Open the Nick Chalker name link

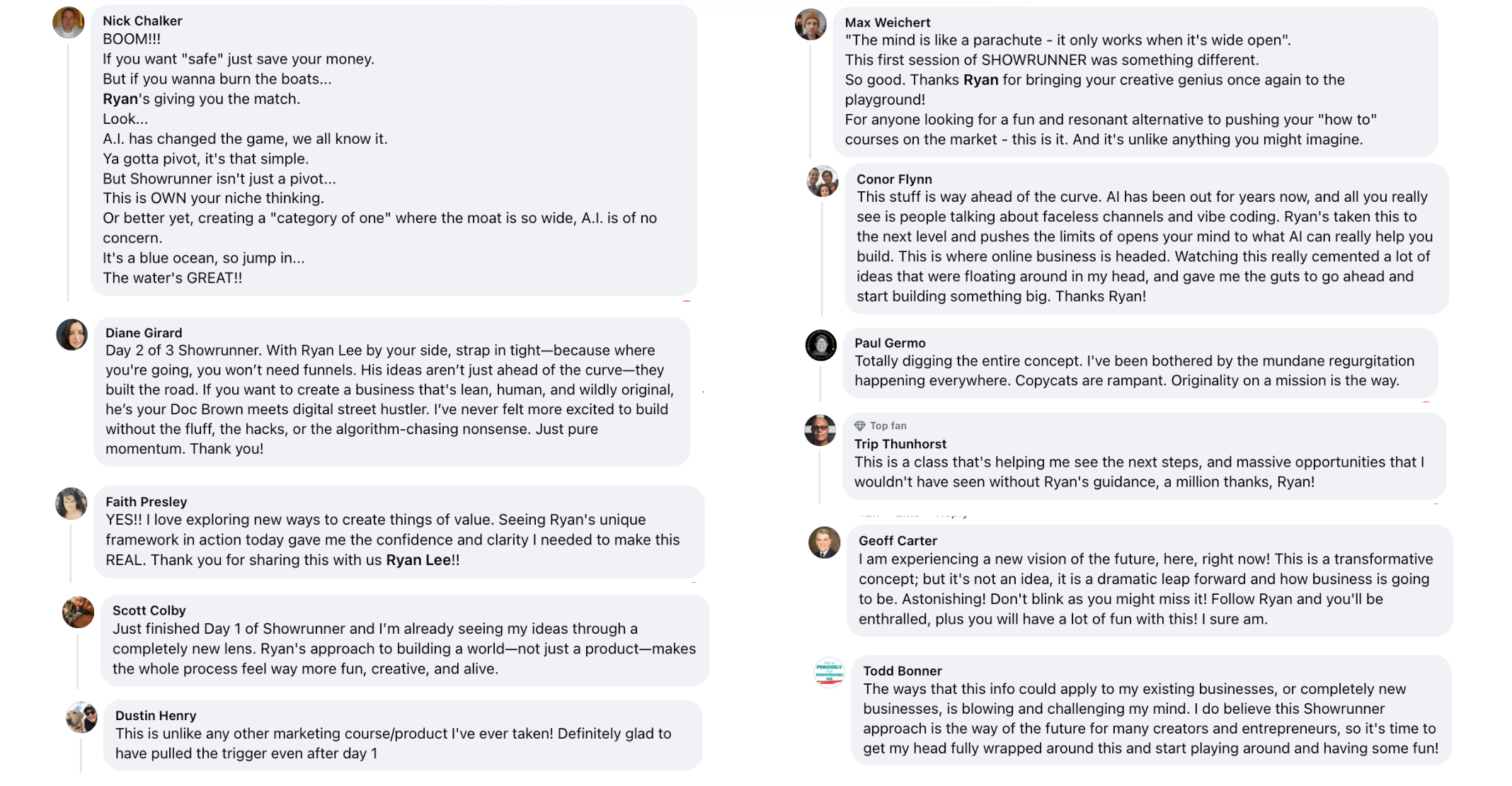142,21
